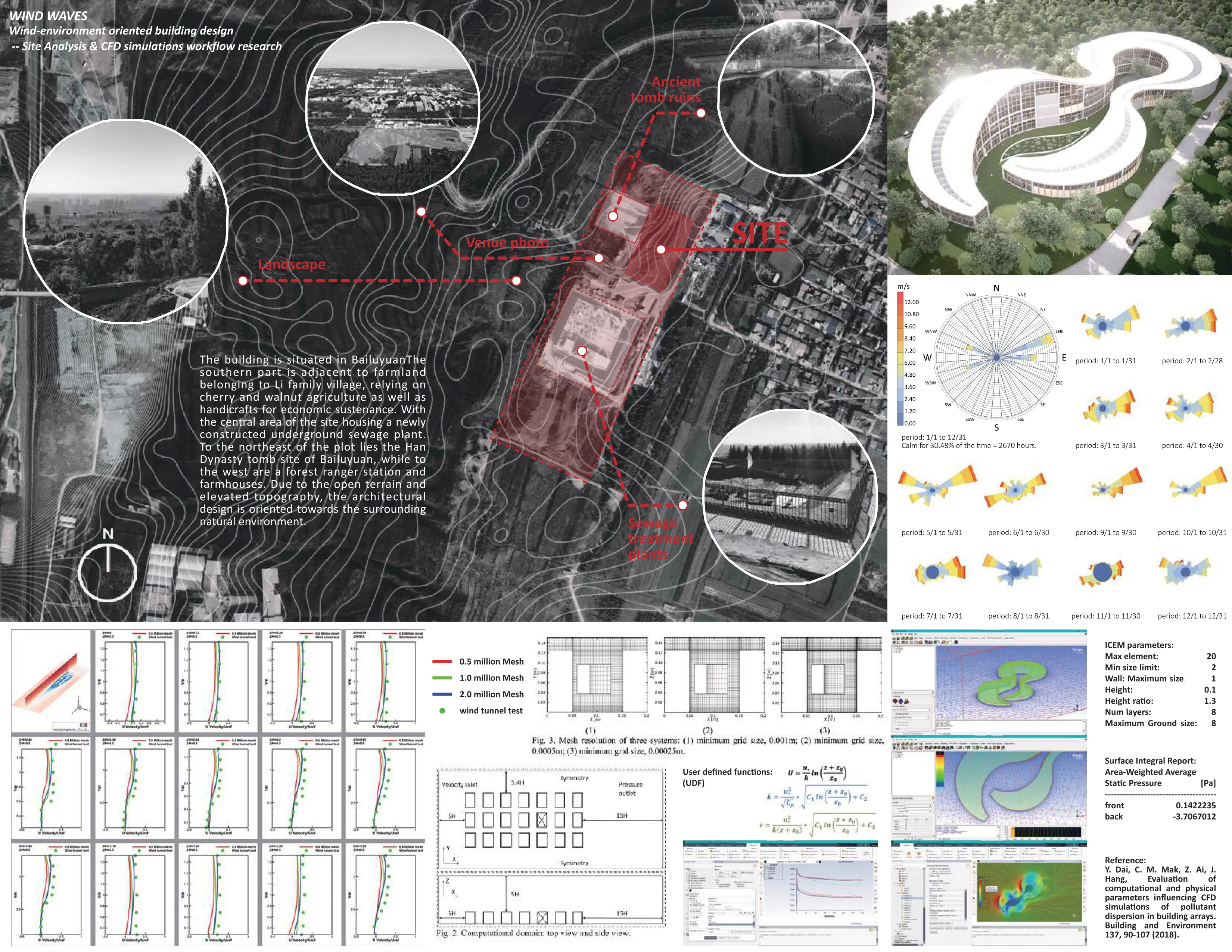Click the green "wind tunnel test" legend dot
Image resolution: width=1232 pixels, height=952 pixels.
point(442,710)
